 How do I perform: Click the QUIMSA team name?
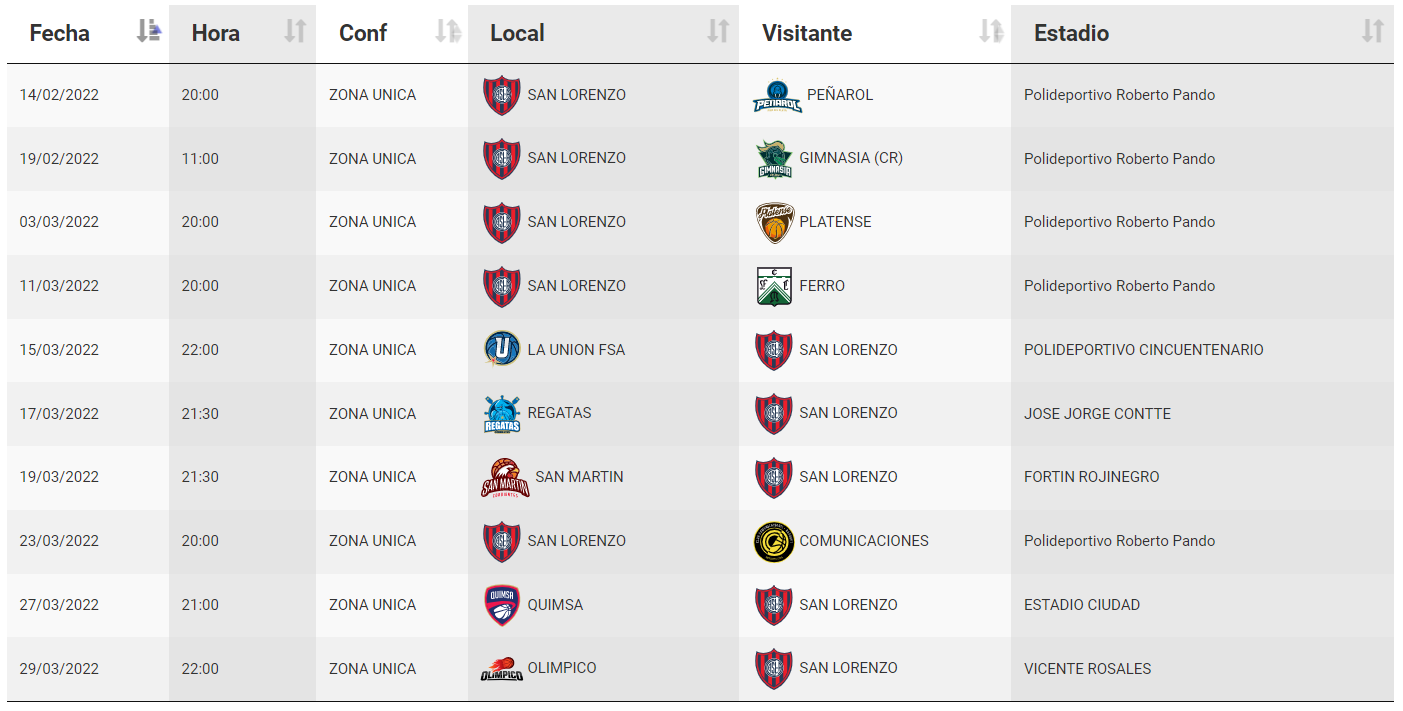coord(555,605)
